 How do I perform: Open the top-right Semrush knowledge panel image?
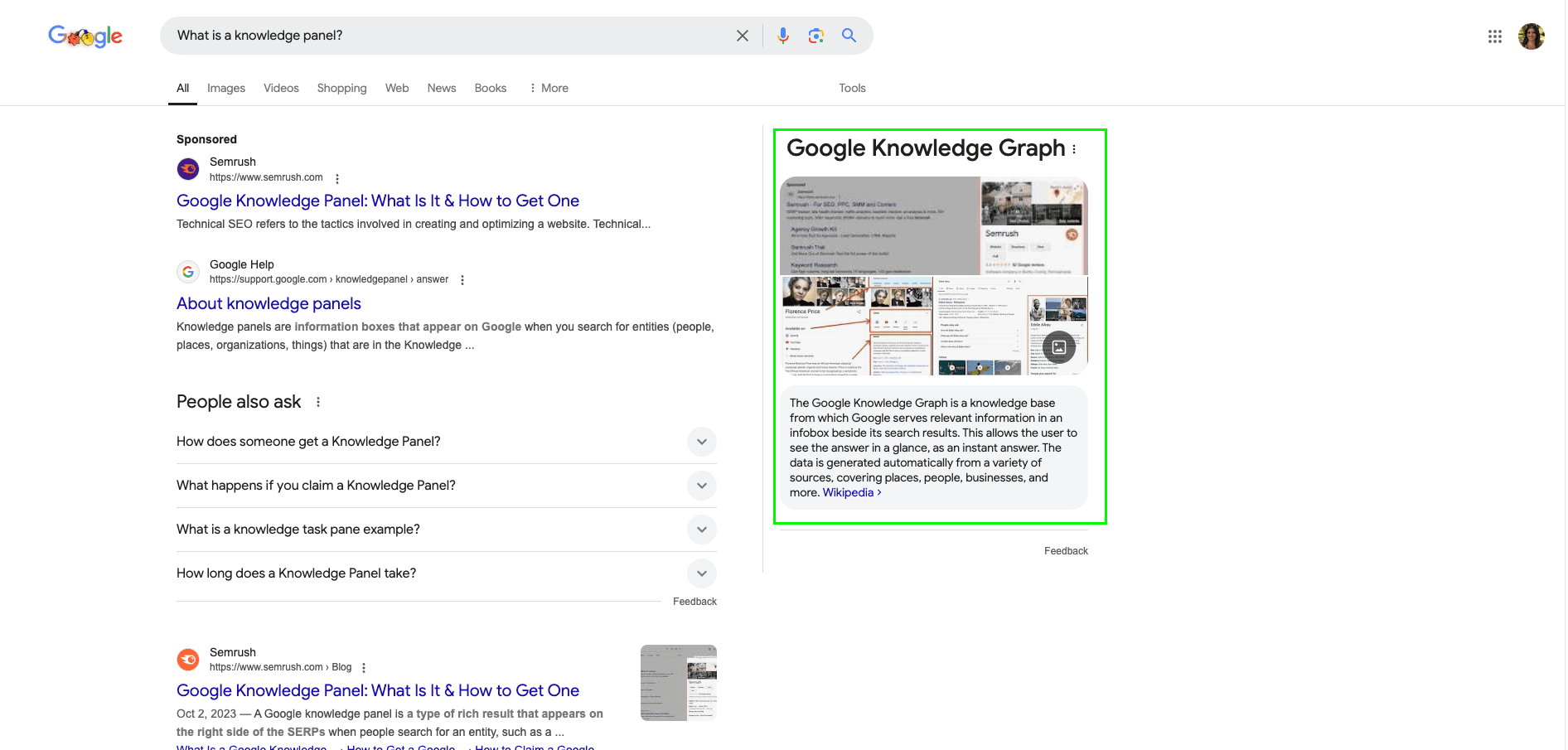1034,225
